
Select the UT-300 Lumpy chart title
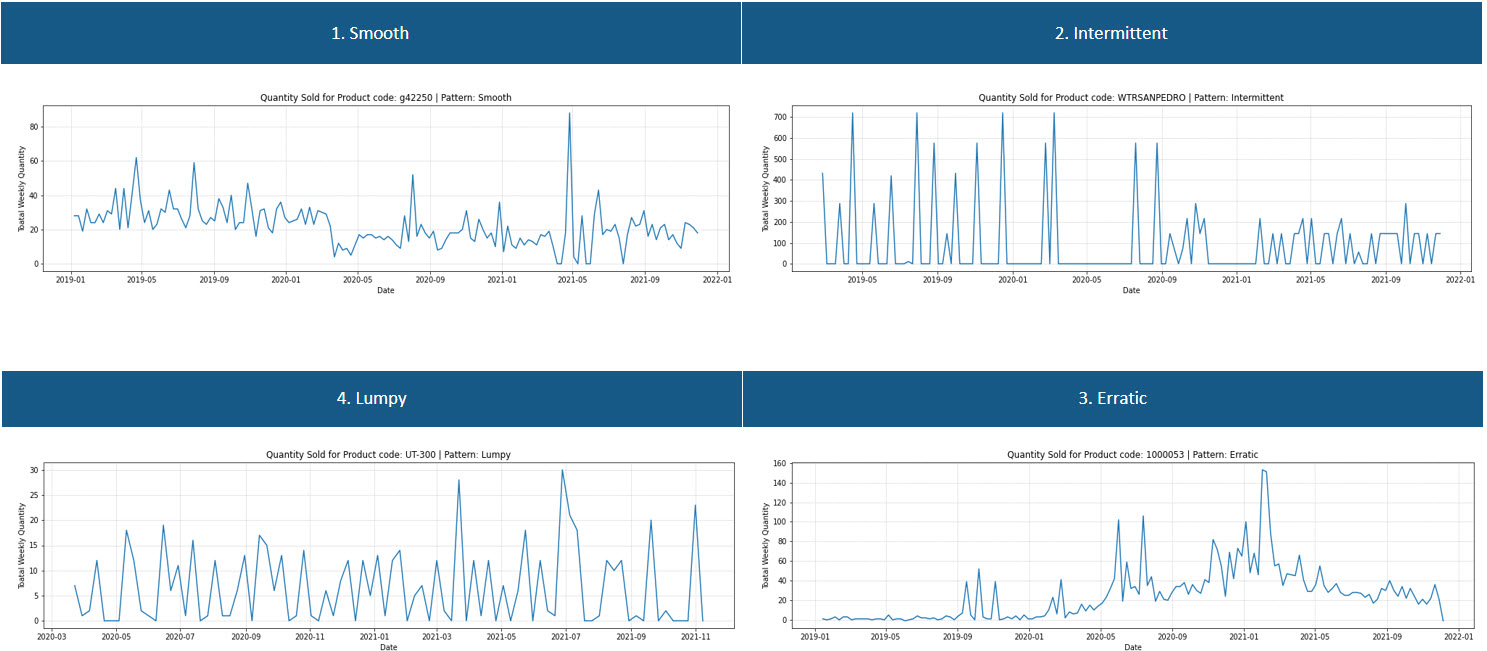(388, 455)
